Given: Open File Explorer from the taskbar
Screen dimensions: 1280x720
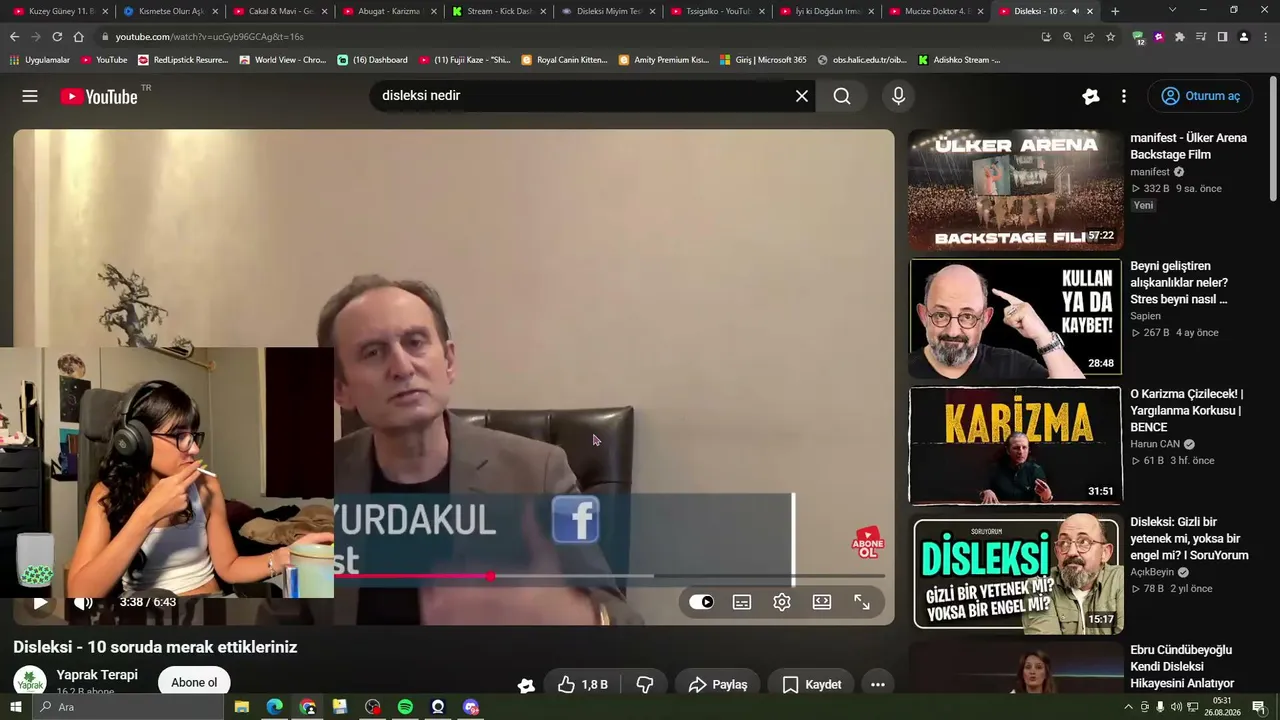Looking at the screenshot, I should click(241, 707).
